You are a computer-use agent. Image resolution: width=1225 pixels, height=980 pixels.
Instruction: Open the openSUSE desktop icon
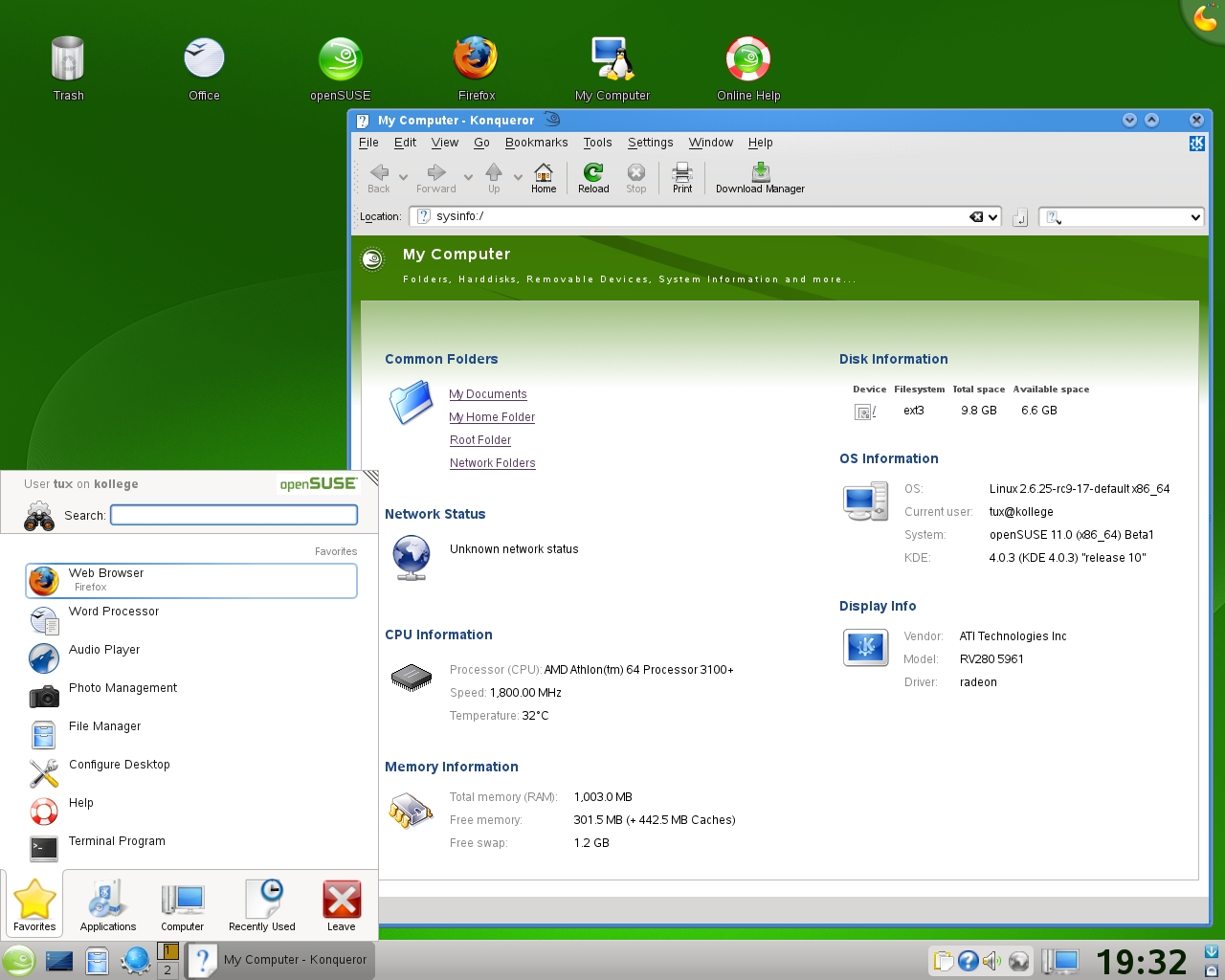point(340,67)
